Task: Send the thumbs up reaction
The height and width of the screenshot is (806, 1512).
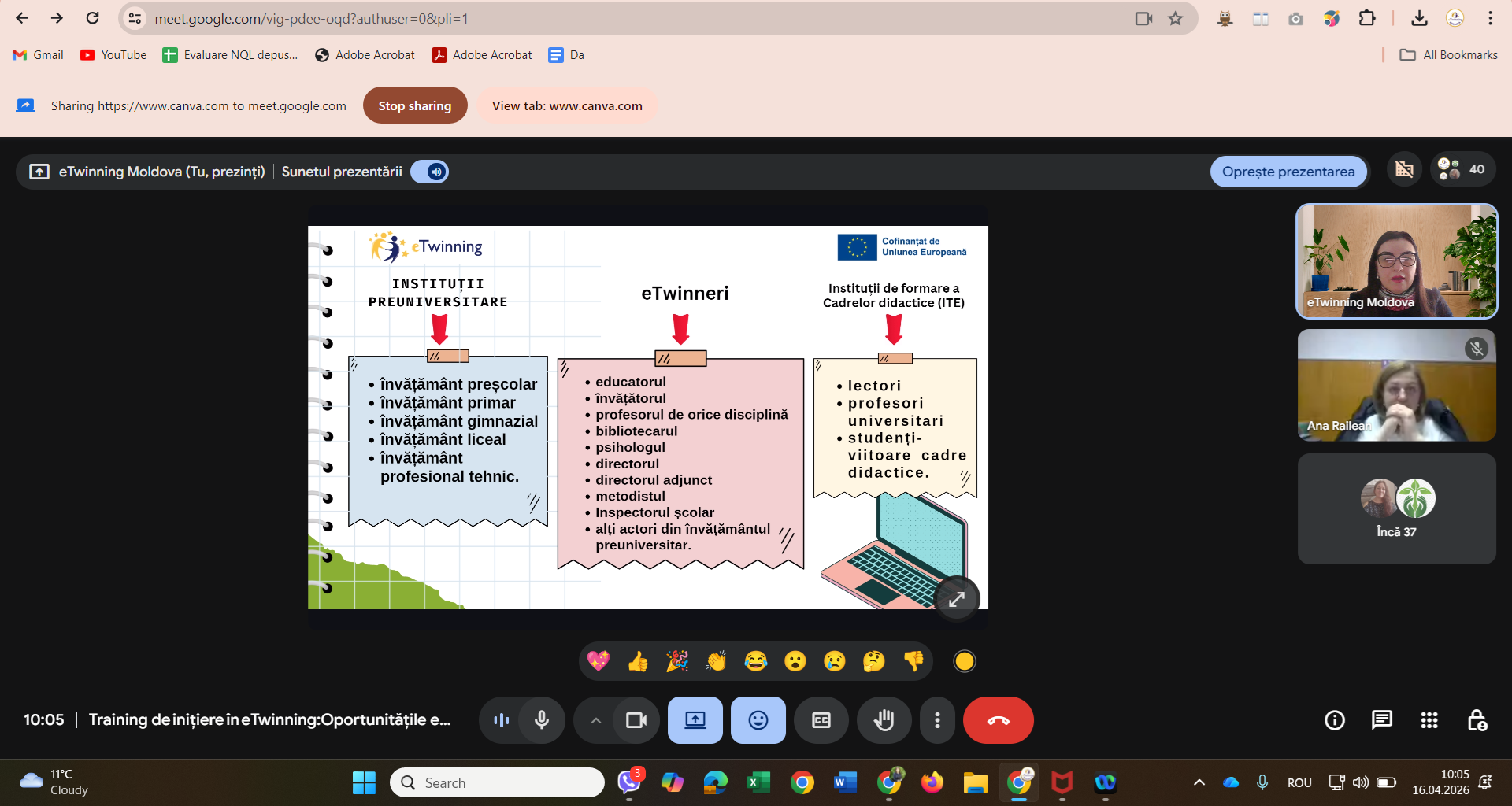Action: 638,661
